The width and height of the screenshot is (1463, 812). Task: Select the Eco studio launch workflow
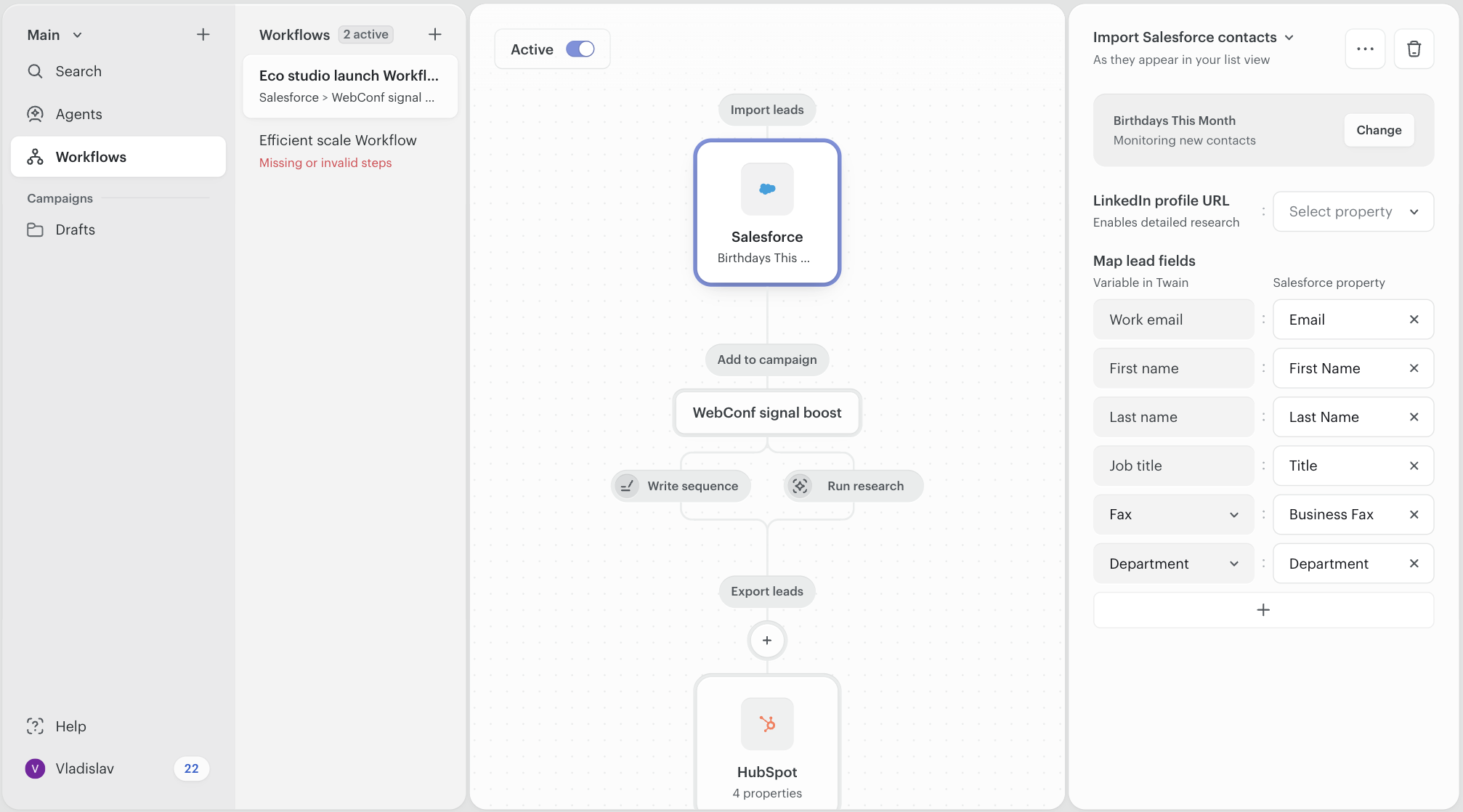(350, 86)
